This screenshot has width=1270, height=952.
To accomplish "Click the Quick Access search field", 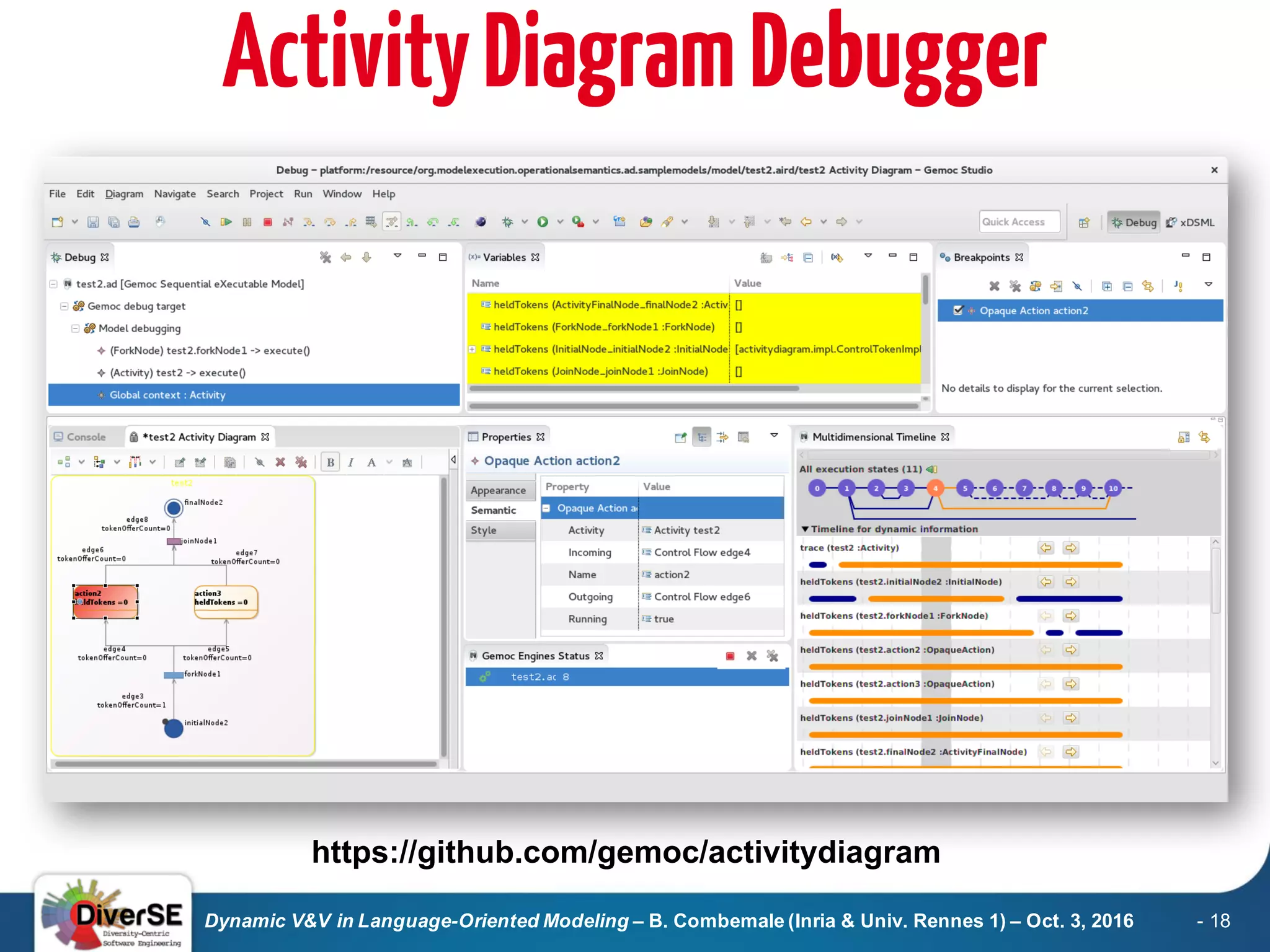I will [x=1019, y=222].
